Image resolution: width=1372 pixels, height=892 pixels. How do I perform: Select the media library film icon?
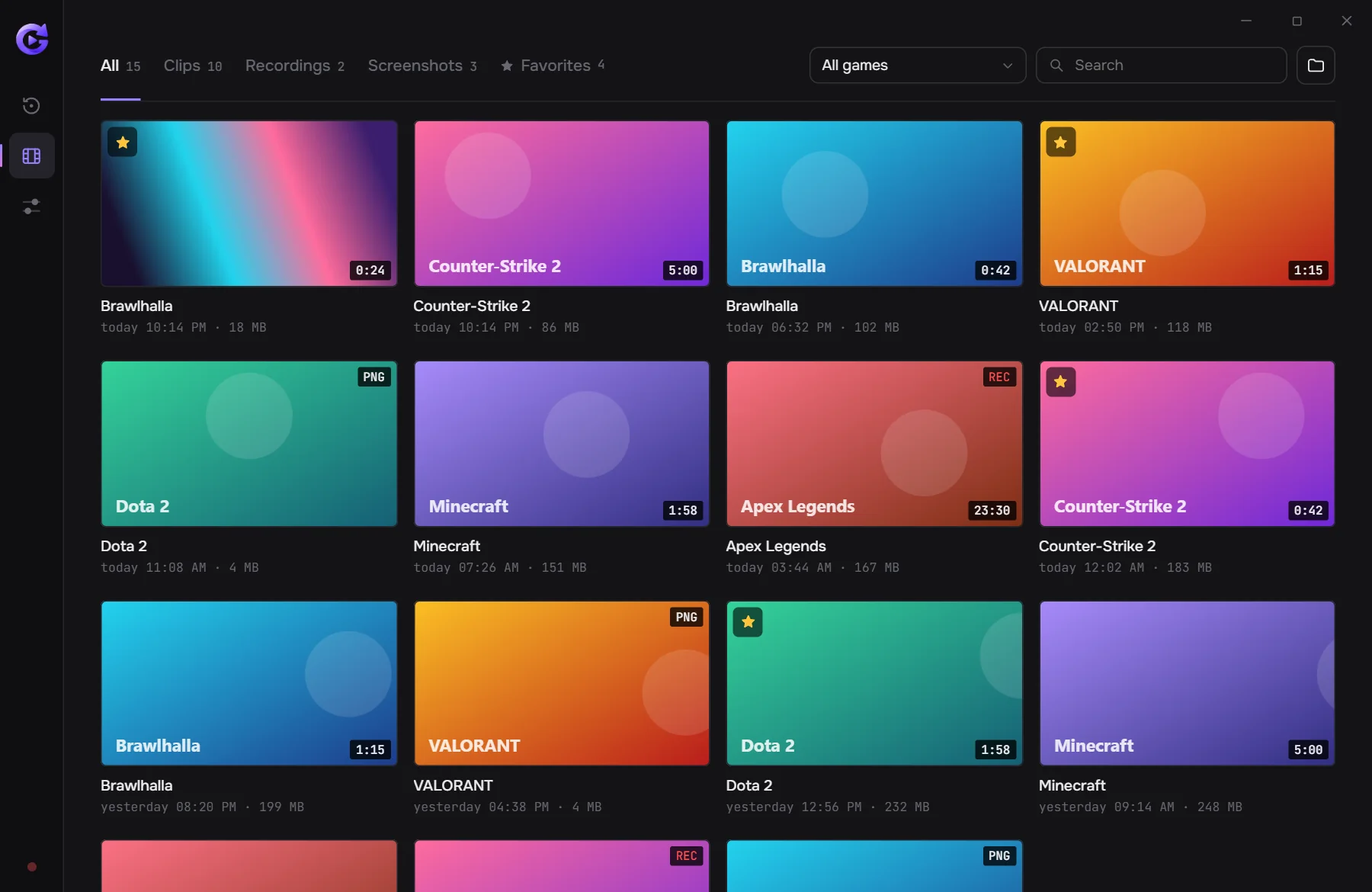coord(31,156)
